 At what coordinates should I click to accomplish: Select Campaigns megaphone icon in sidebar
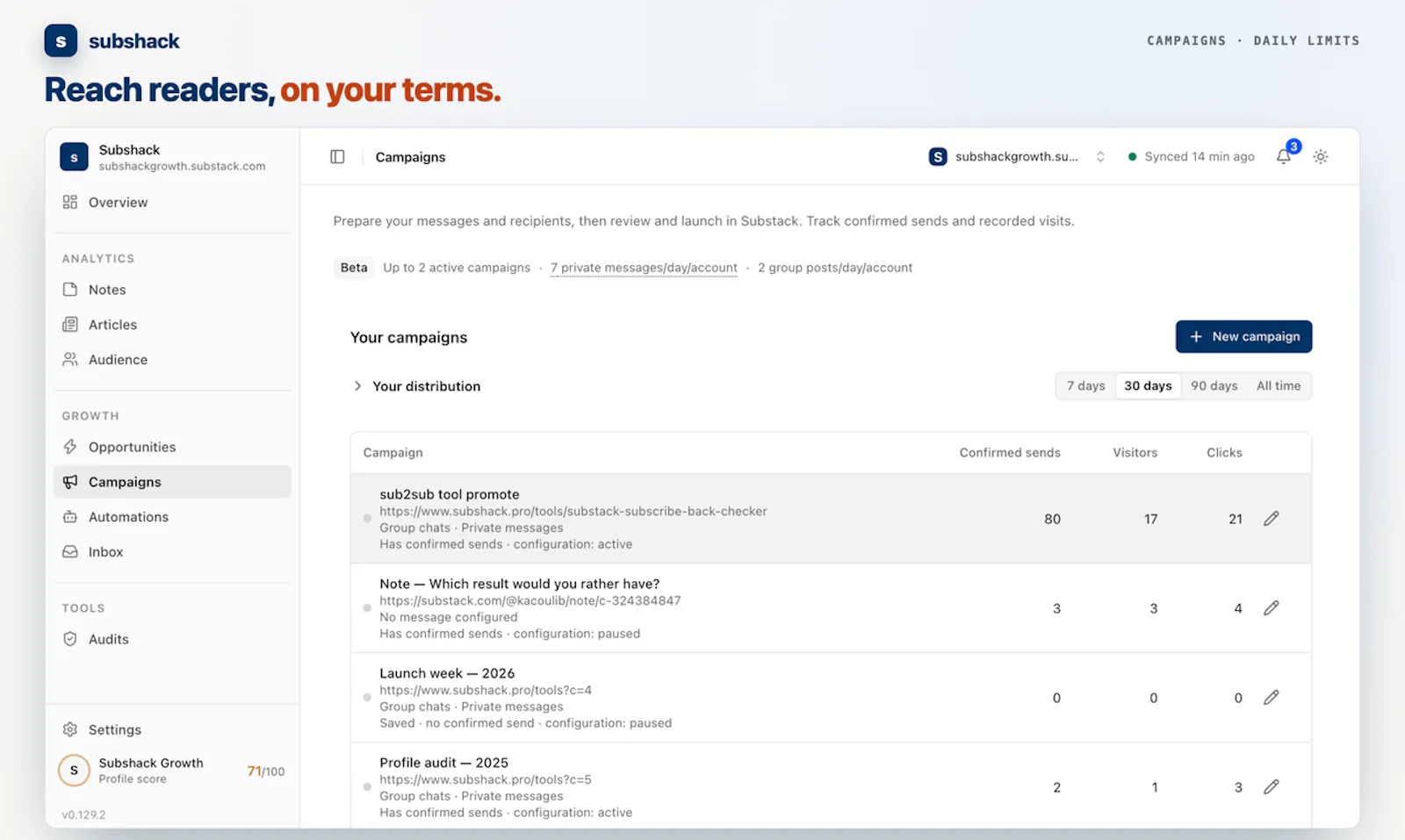click(70, 482)
